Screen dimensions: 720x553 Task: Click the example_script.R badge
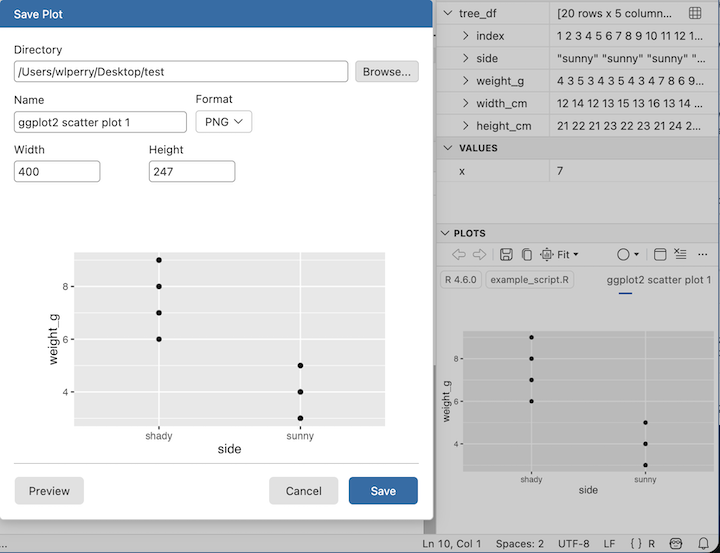pos(529,280)
